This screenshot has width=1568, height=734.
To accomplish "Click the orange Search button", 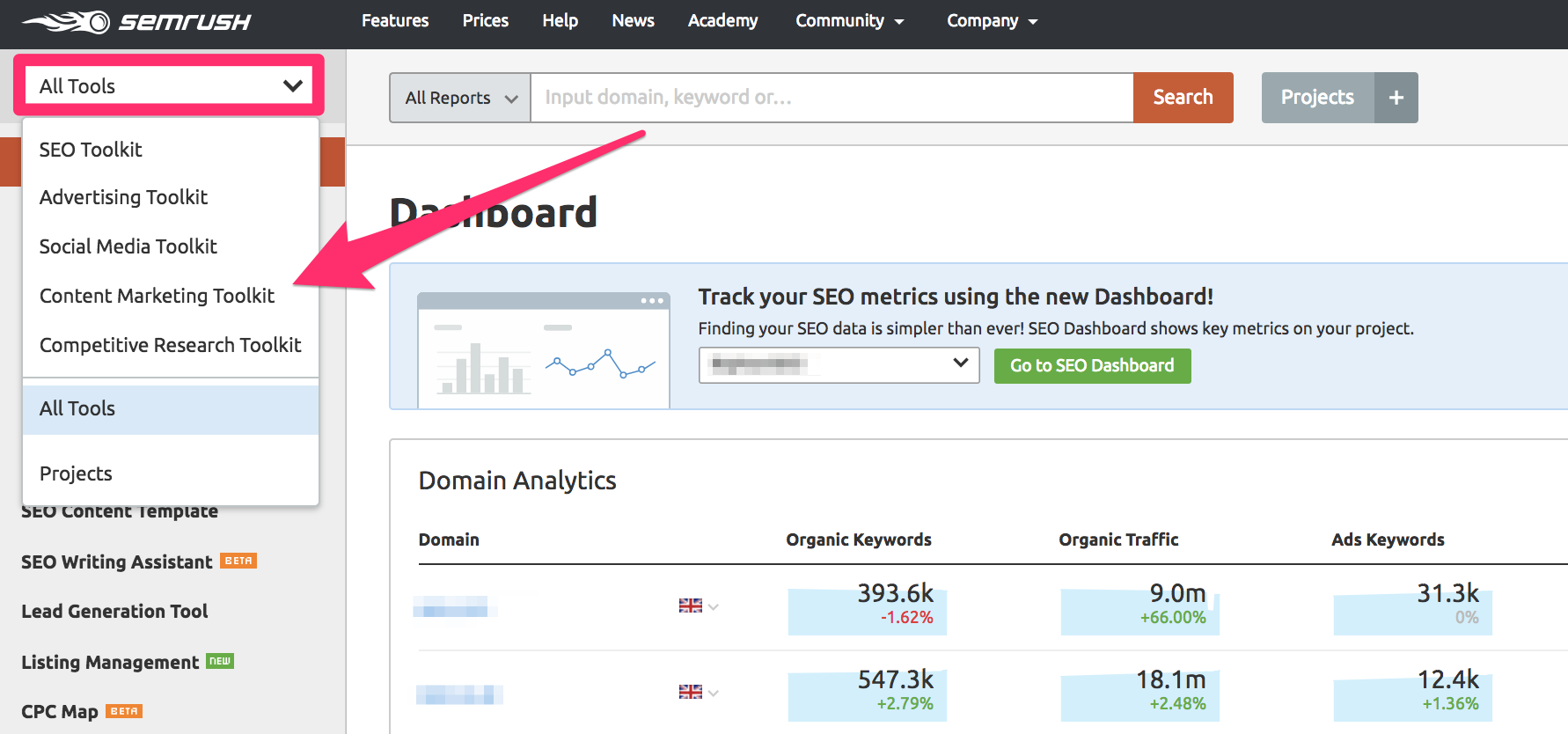I will pyautogui.click(x=1183, y=98).
